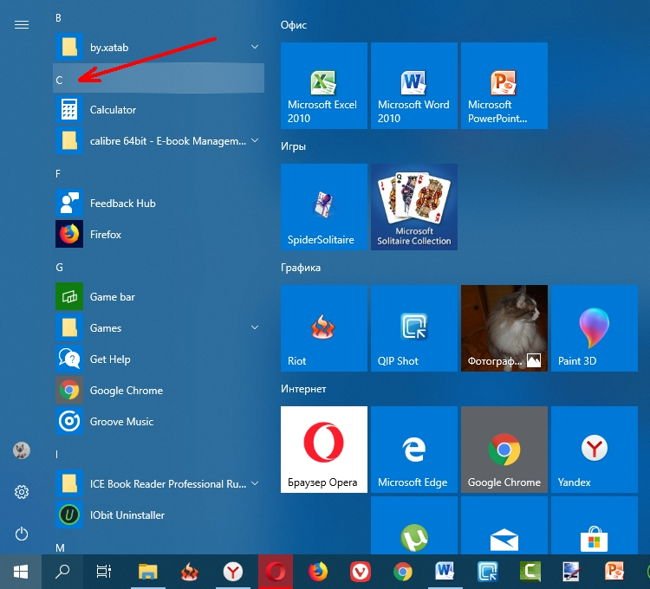Open the Photos tile with cat picture
The width and height of the screenshot is (650, 589).
[504, 328]
